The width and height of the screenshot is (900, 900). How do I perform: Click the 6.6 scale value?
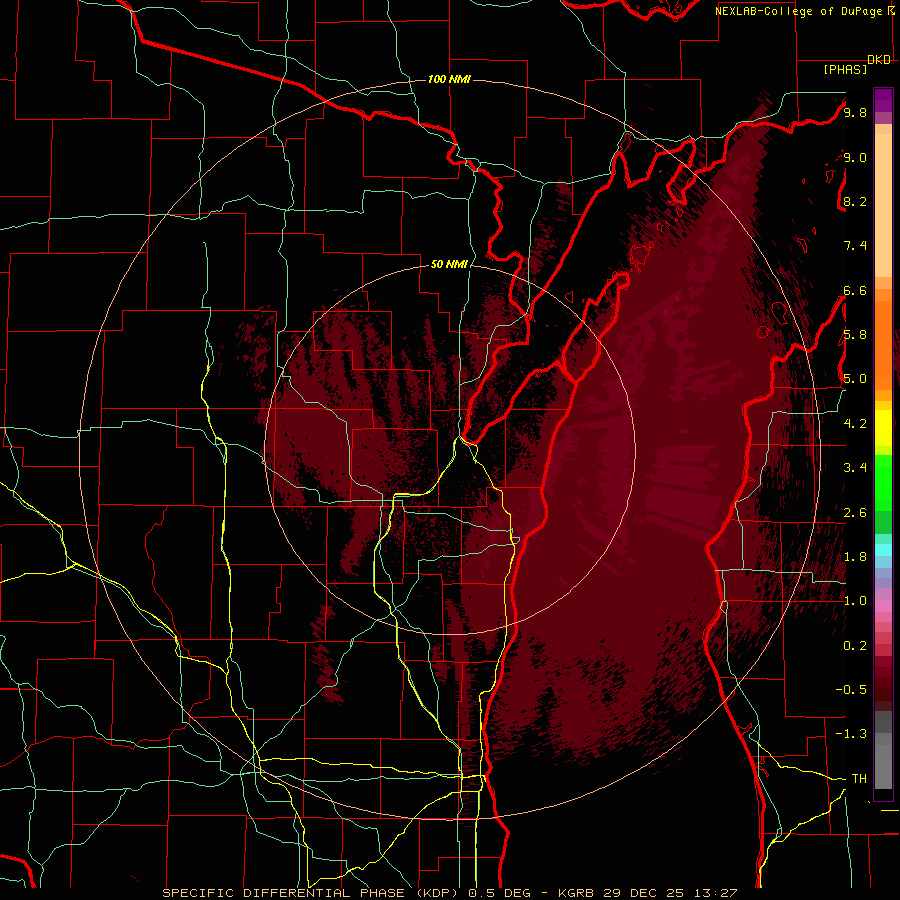[855, 290]
